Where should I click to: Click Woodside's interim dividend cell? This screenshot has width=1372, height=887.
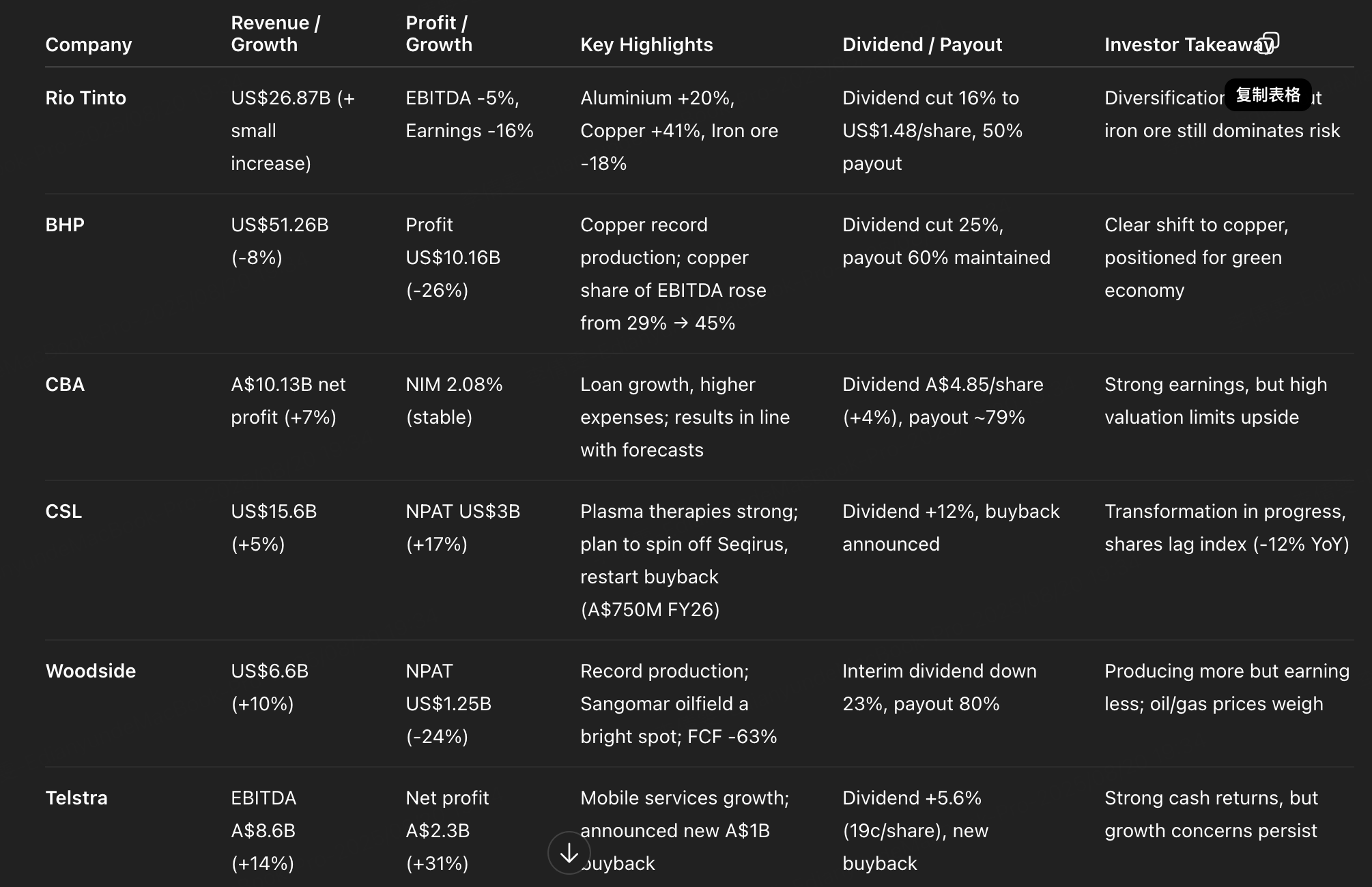click(x=939, y=687)
